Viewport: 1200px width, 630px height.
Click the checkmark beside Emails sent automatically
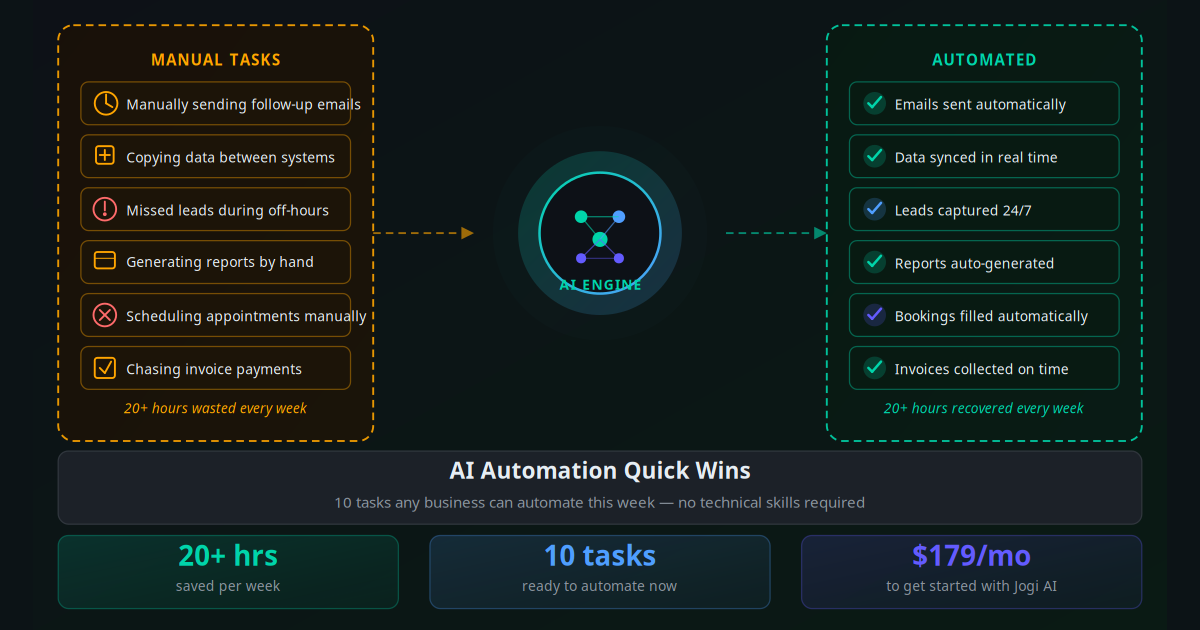point(875,103)
